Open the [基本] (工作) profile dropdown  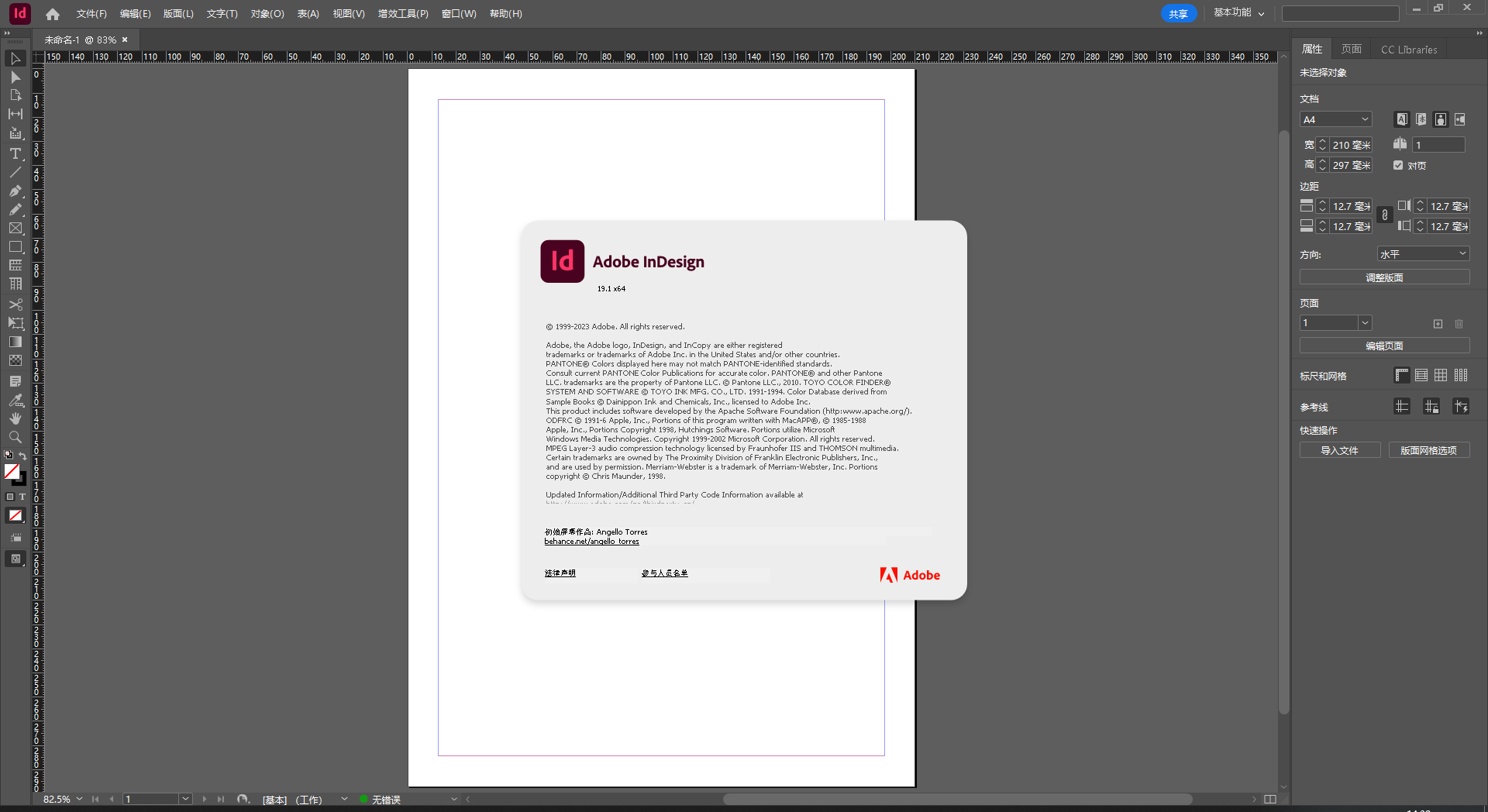(344, 799)
